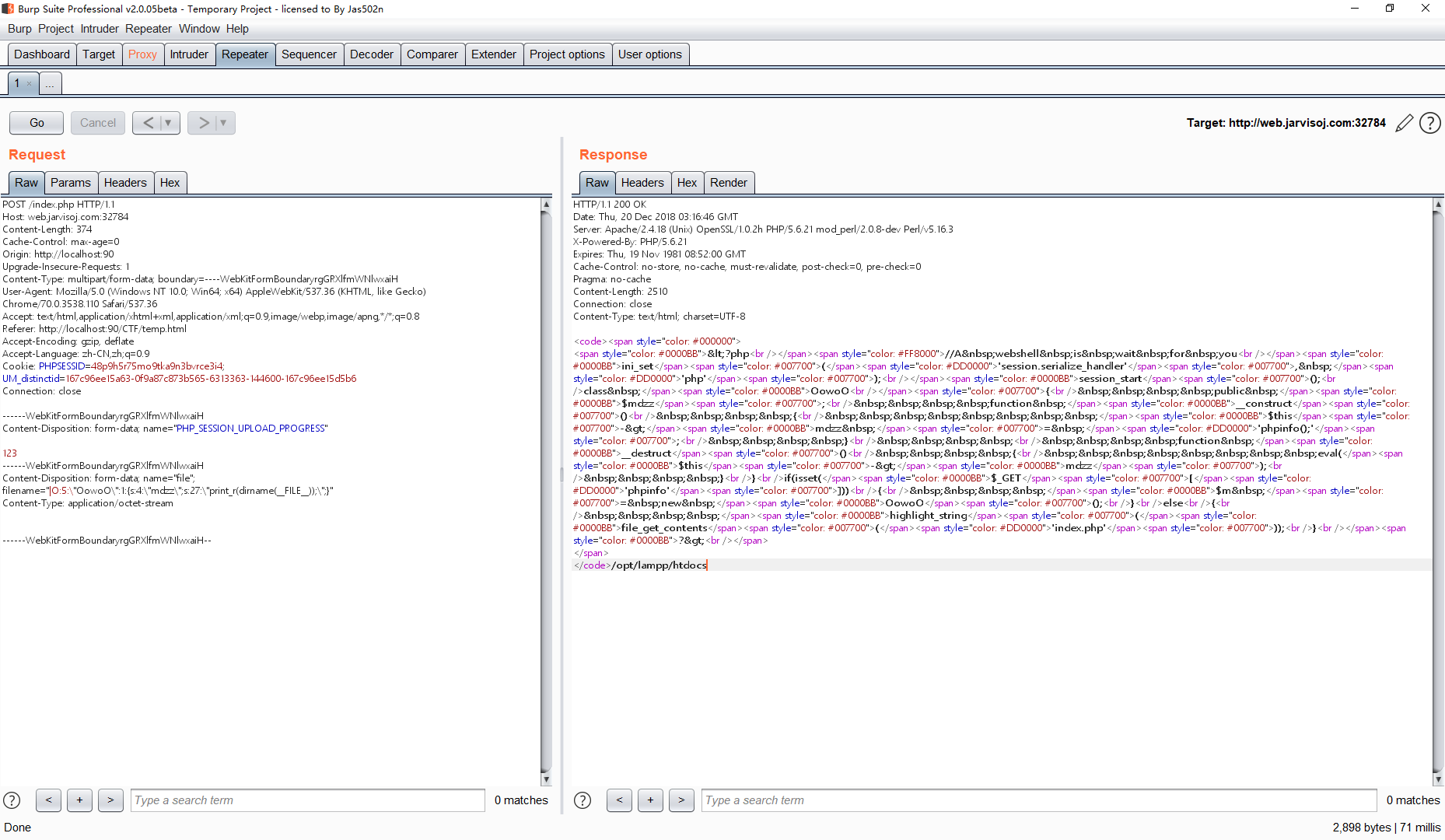Close Repeater tab 1

[30, 83]
